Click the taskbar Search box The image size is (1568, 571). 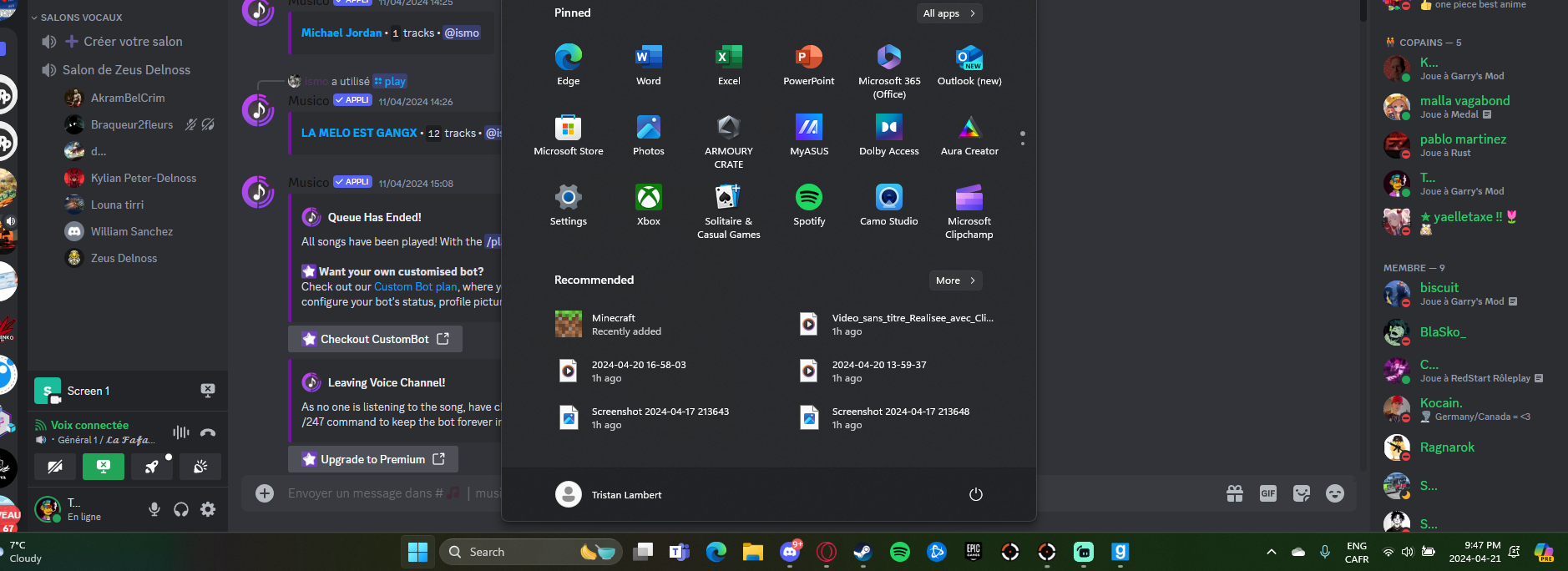tap(531, 552)
